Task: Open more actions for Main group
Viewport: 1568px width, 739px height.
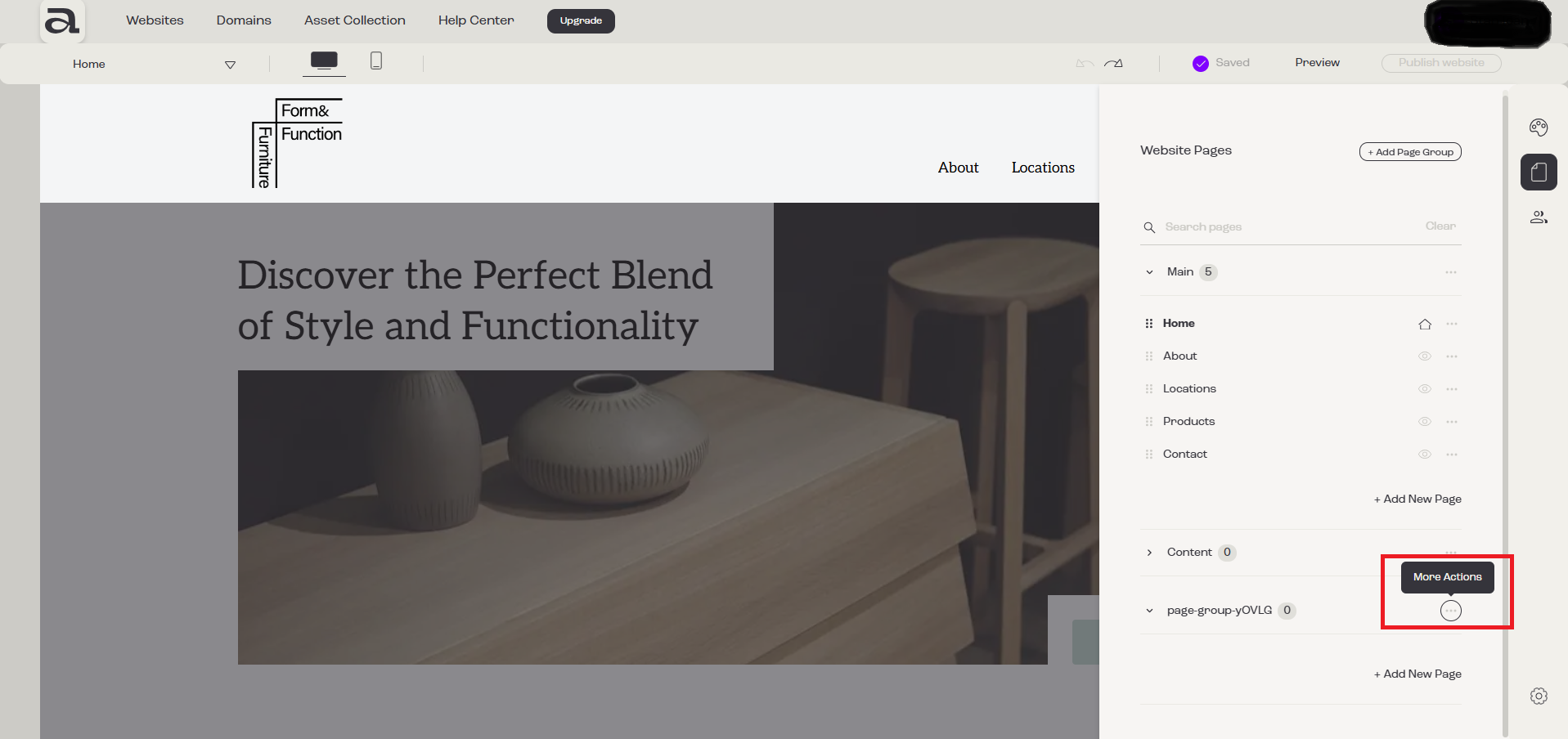Action: pyautogui.click(x=1451, y=272)
